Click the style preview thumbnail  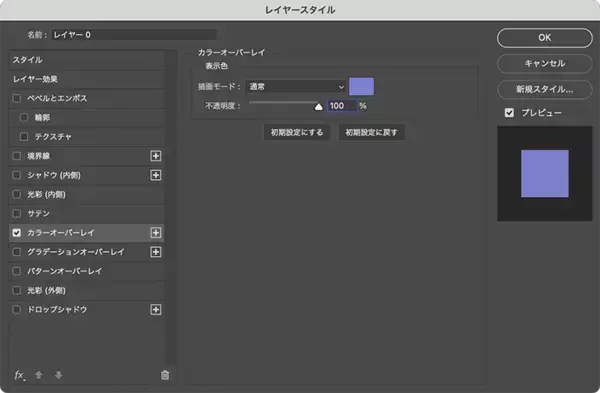[x=545, y=174]
